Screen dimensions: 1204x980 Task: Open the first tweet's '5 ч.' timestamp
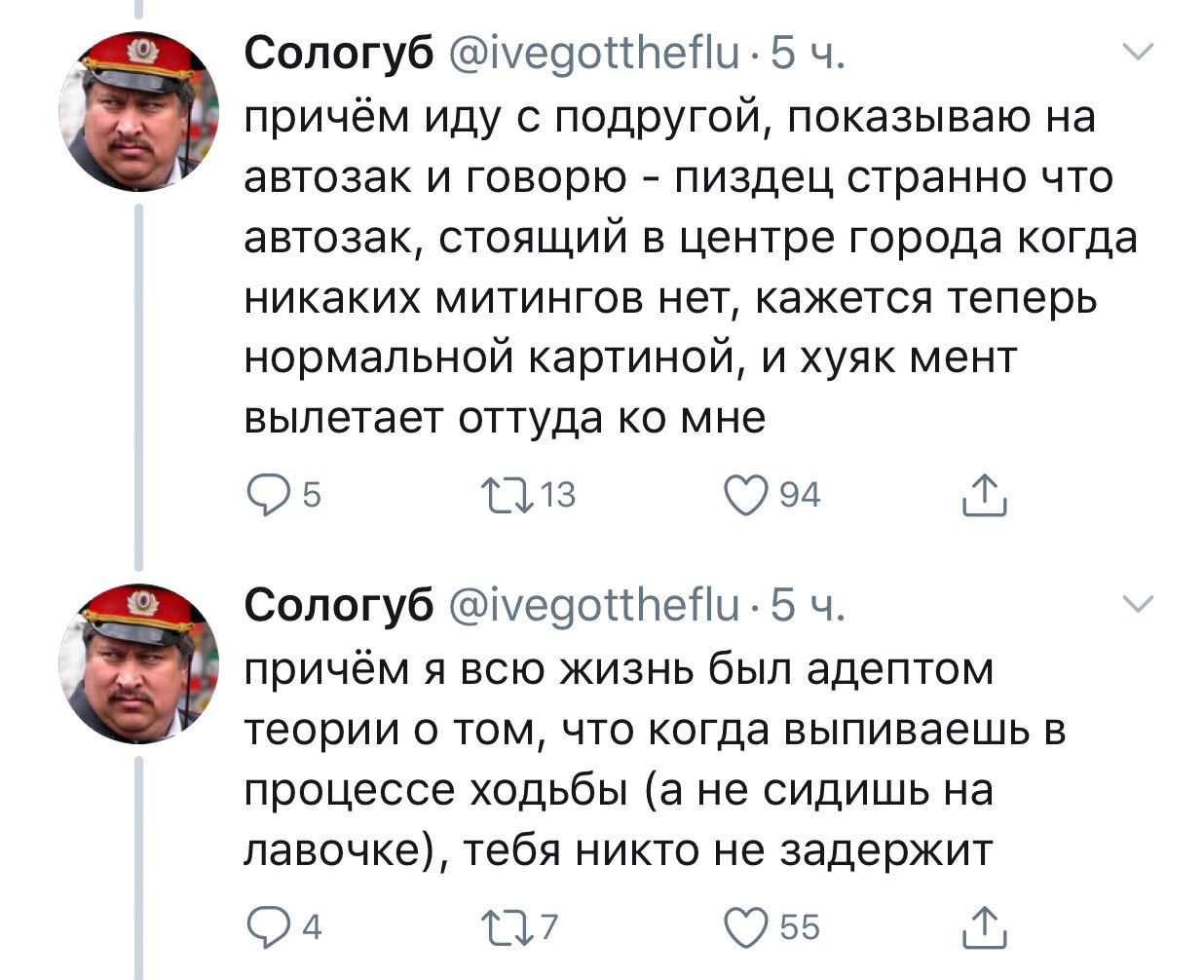pos(808,55)
